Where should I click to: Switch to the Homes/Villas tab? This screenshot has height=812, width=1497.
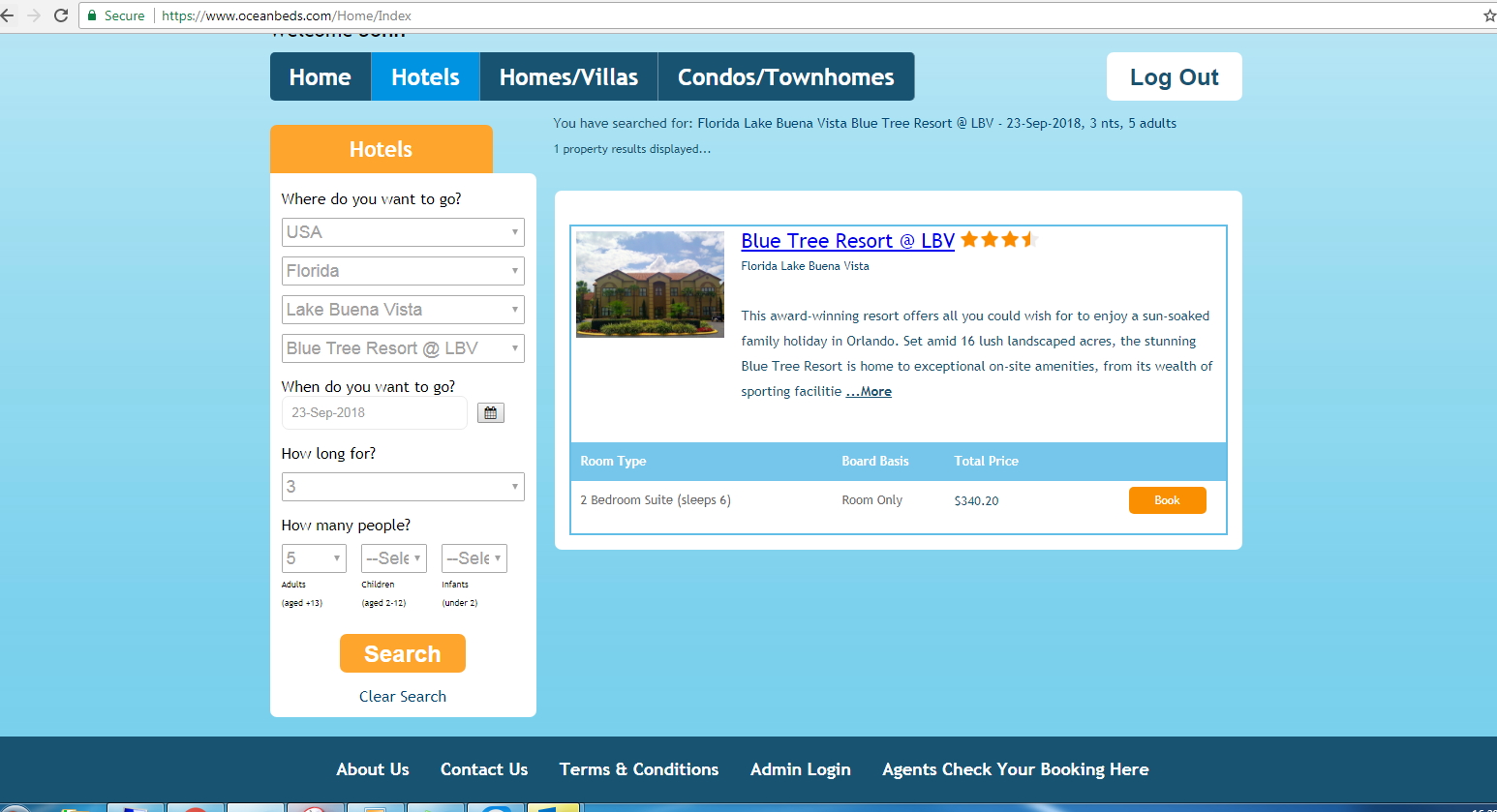coord(568,76)
